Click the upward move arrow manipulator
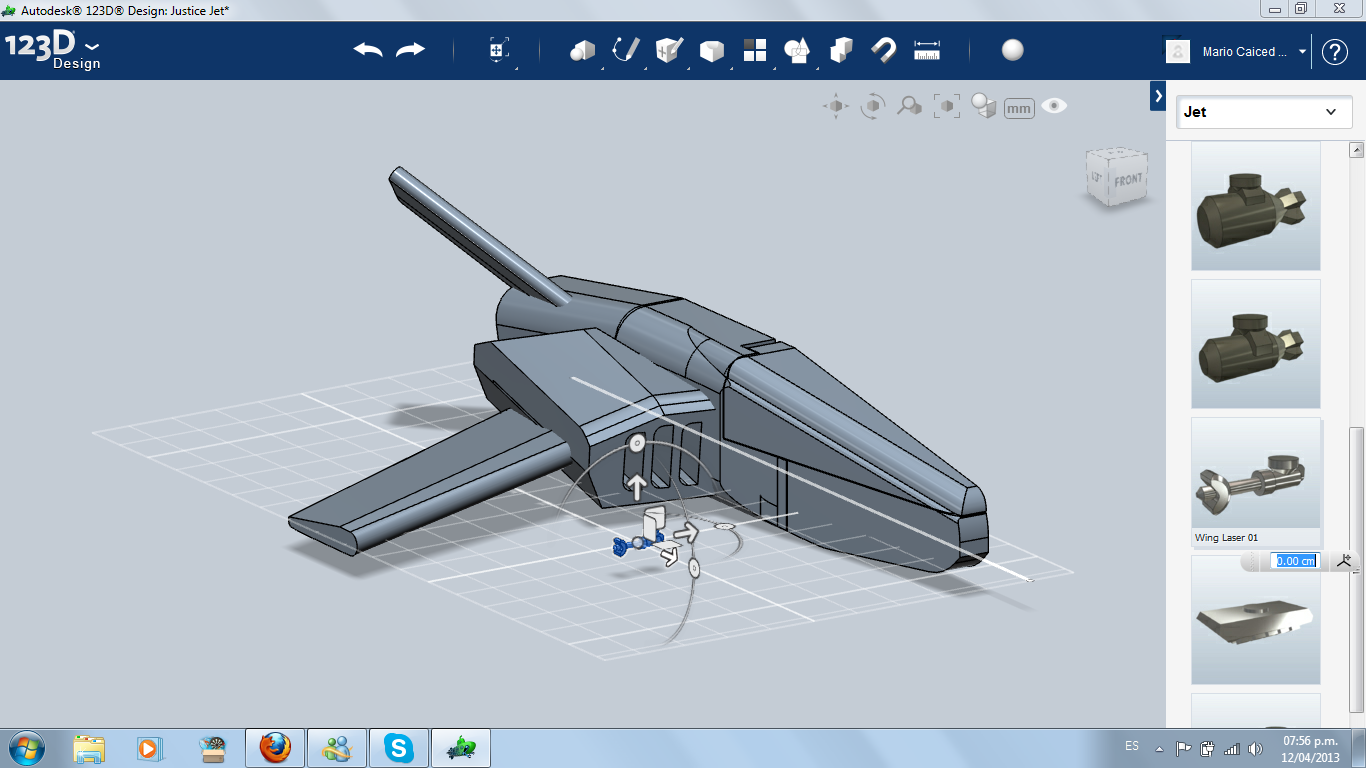Viewport: 1366px width, 768px height. (x=636, y=486)
